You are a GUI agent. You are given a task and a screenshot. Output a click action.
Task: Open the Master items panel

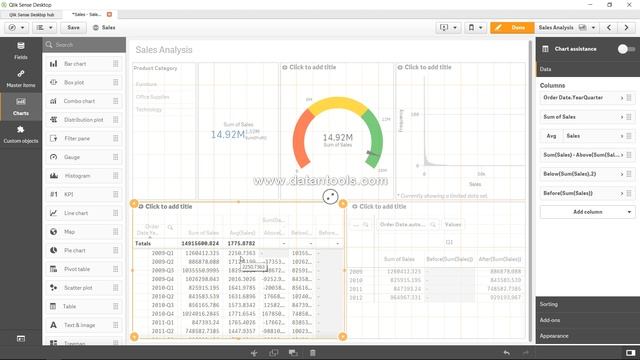pos(21,79)
